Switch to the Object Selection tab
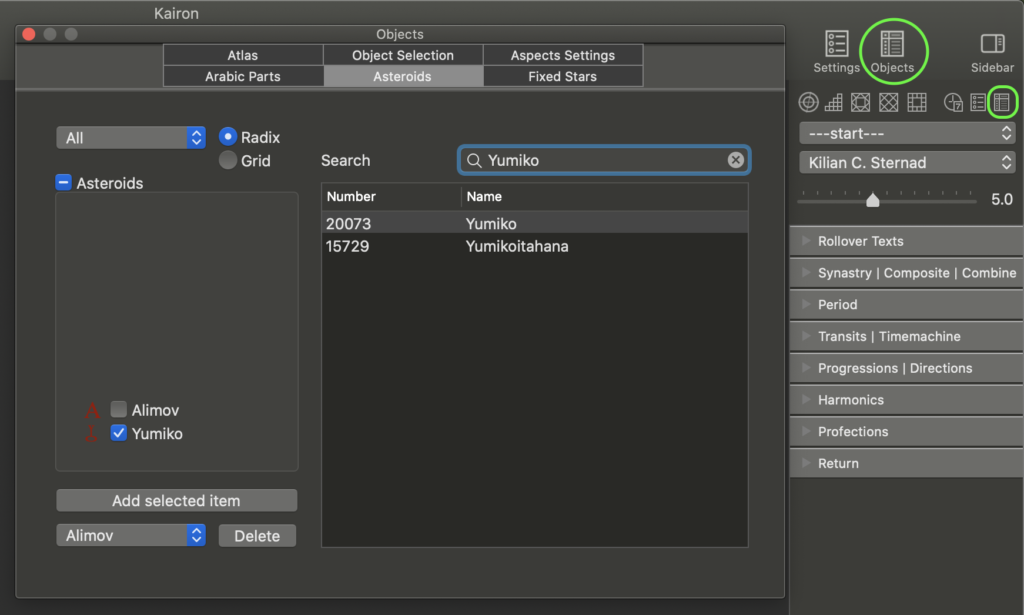The width and height of the screenshot is (1024, 615). pyautogui.click(x=403, y=55)
